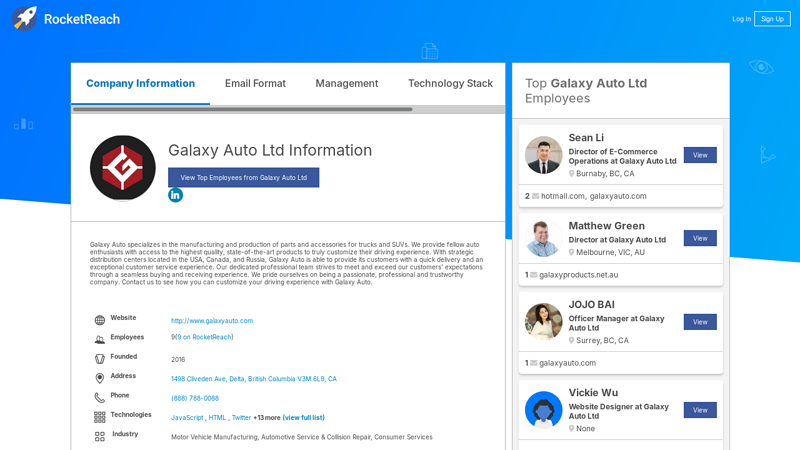The width and height of the screenshot is (800, 450).
Task: Open the 1498 Cliveden Ave address link
Action: [254, 379]
